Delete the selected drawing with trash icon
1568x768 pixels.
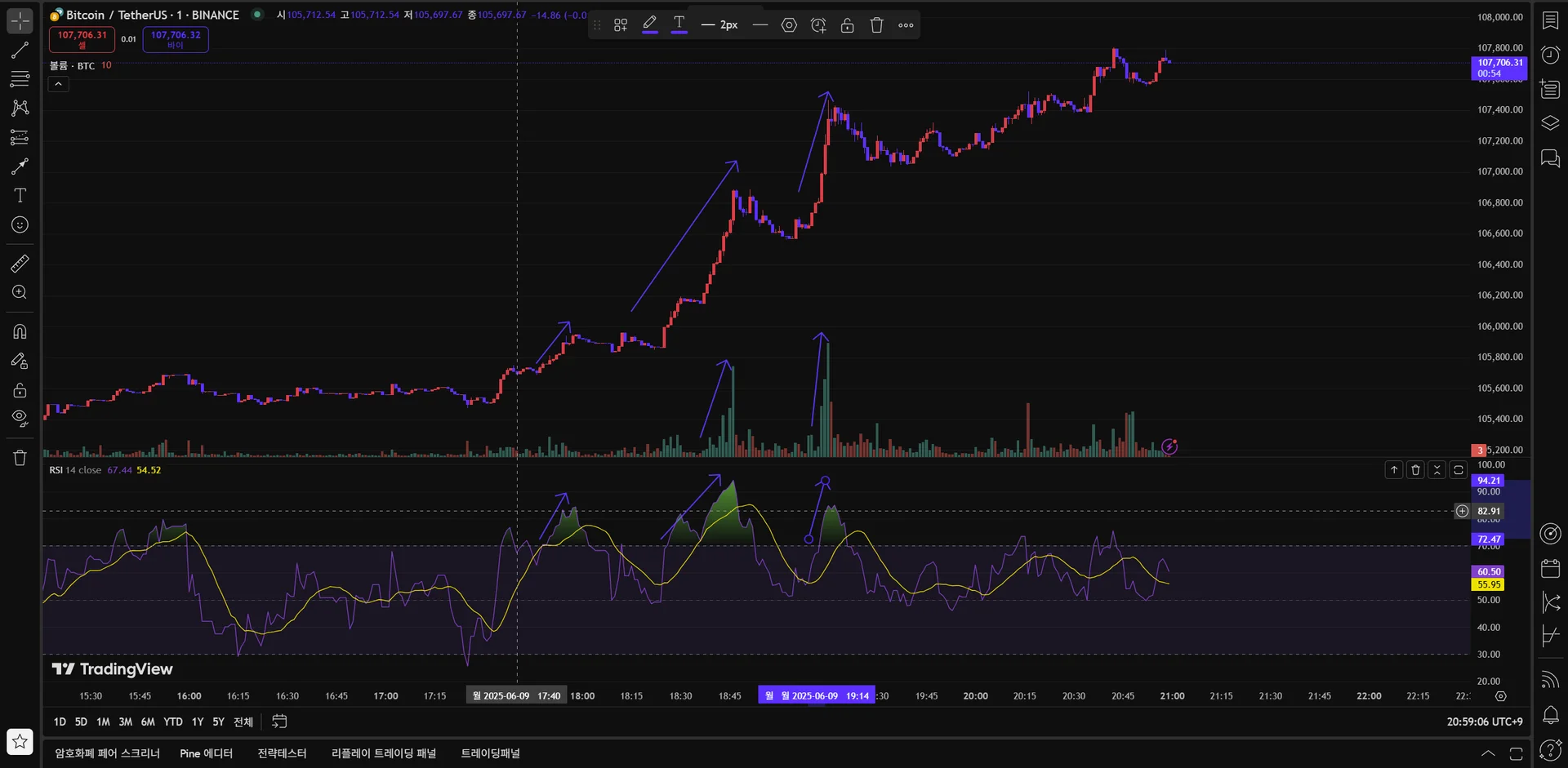pos(876,25)
